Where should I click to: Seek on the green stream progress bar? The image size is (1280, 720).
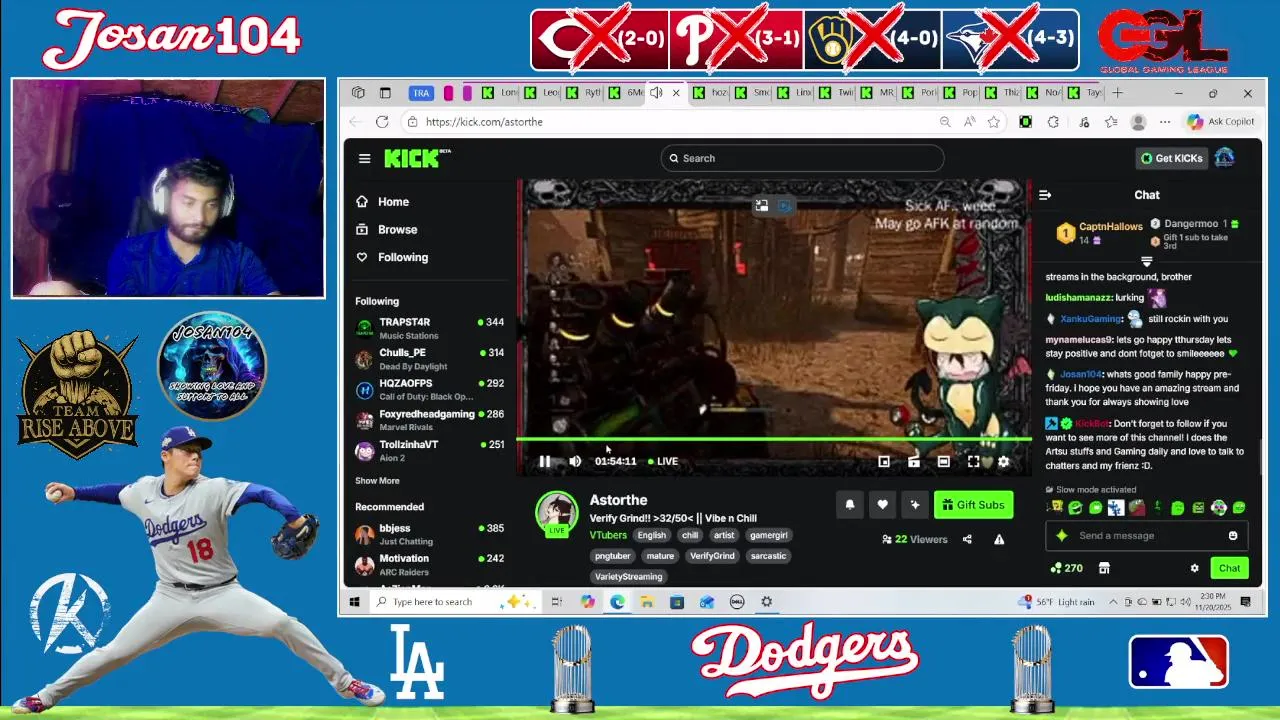tap(774, 439)
